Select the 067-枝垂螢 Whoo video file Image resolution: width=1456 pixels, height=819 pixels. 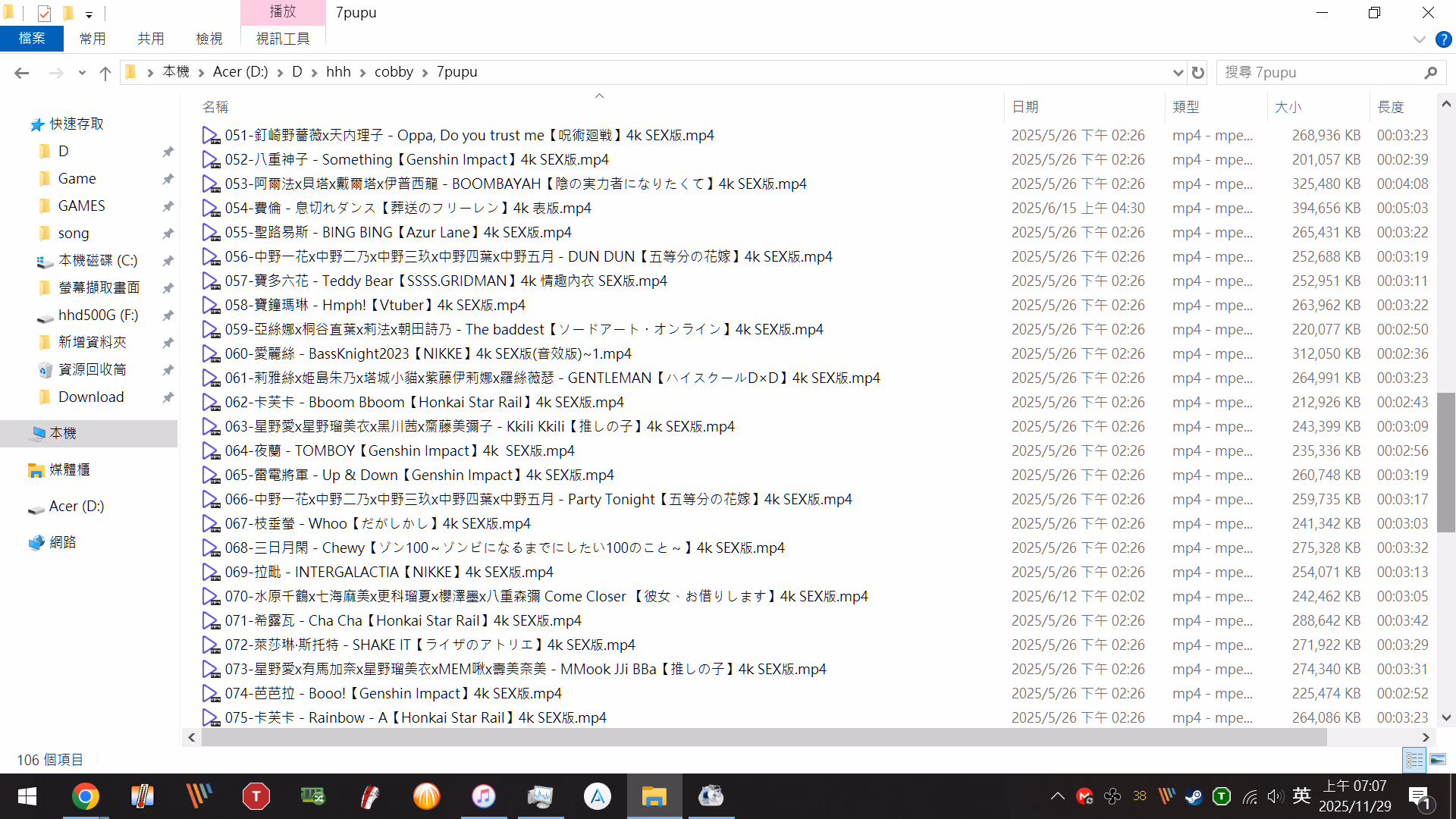tap(378, 523)
